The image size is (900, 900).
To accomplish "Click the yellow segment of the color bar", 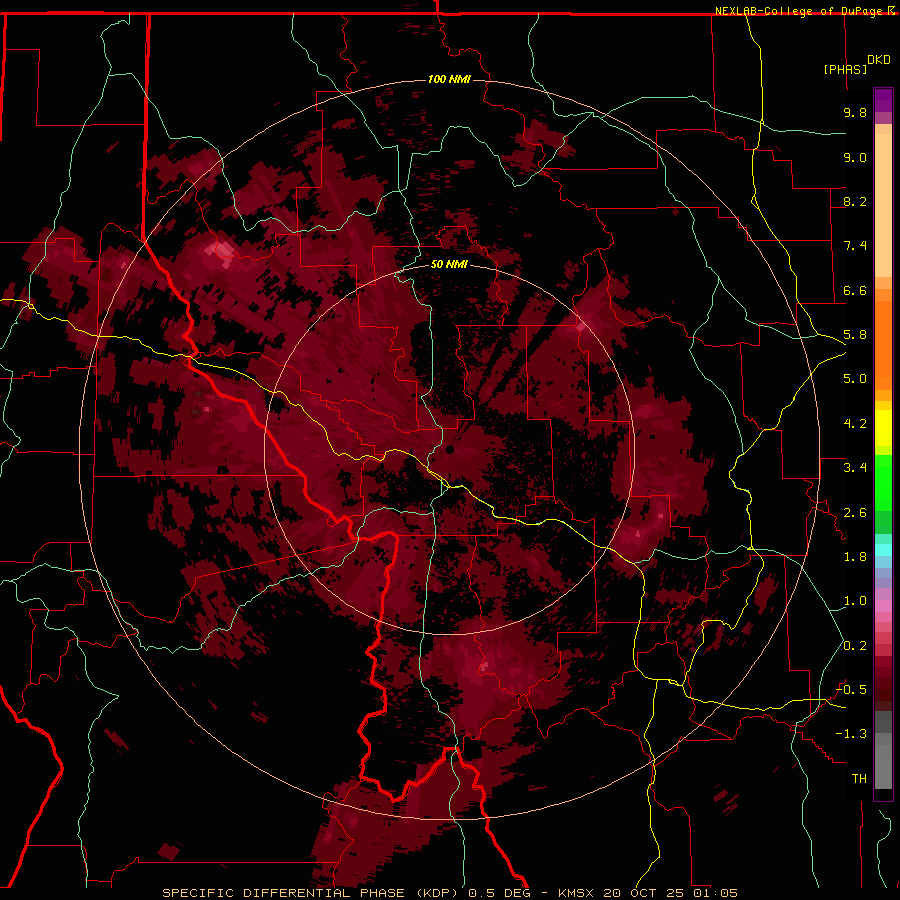I will point(883,428).
